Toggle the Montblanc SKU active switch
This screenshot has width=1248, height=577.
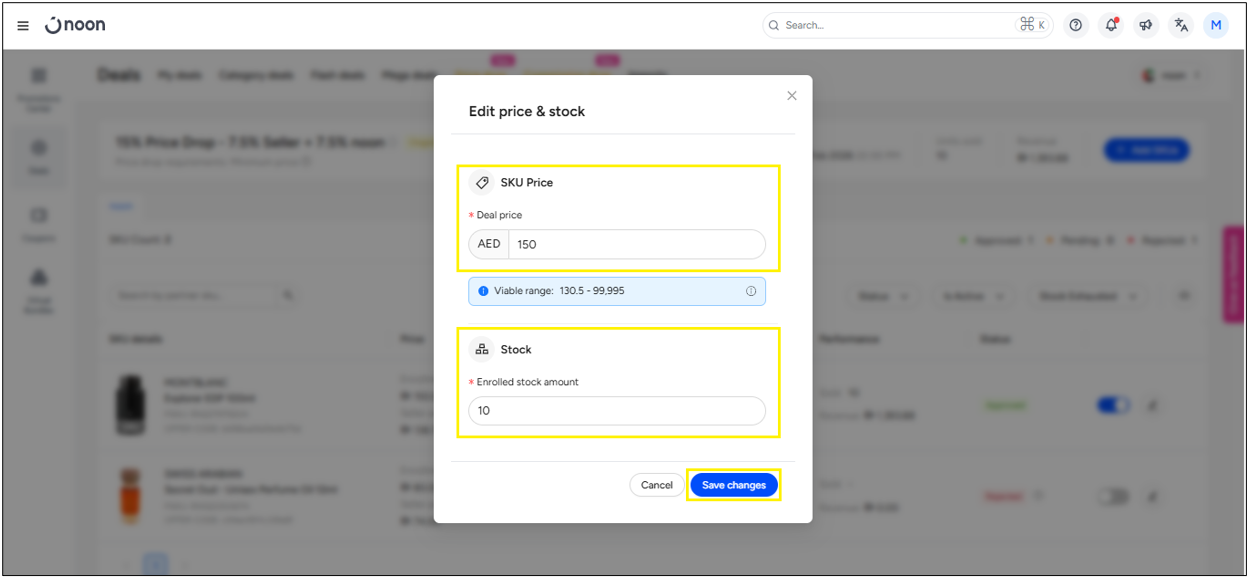click(x=1113, y=405)
